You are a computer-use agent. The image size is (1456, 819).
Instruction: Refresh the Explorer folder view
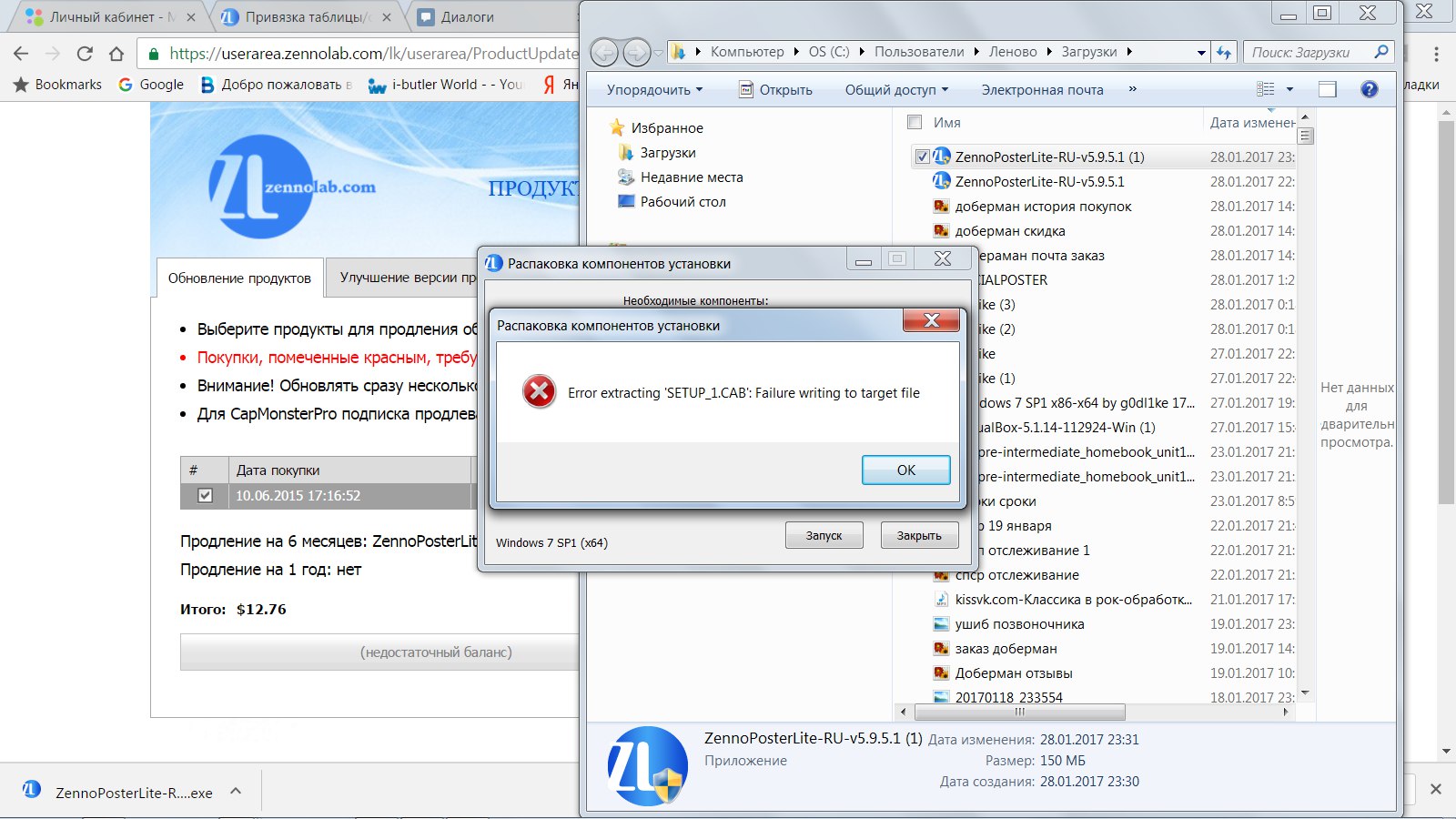tap(1224, 53)
